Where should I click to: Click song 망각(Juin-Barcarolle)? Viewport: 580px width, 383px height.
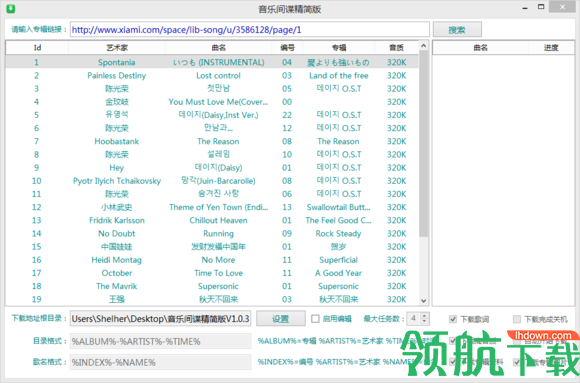click(x=218, y=181)
